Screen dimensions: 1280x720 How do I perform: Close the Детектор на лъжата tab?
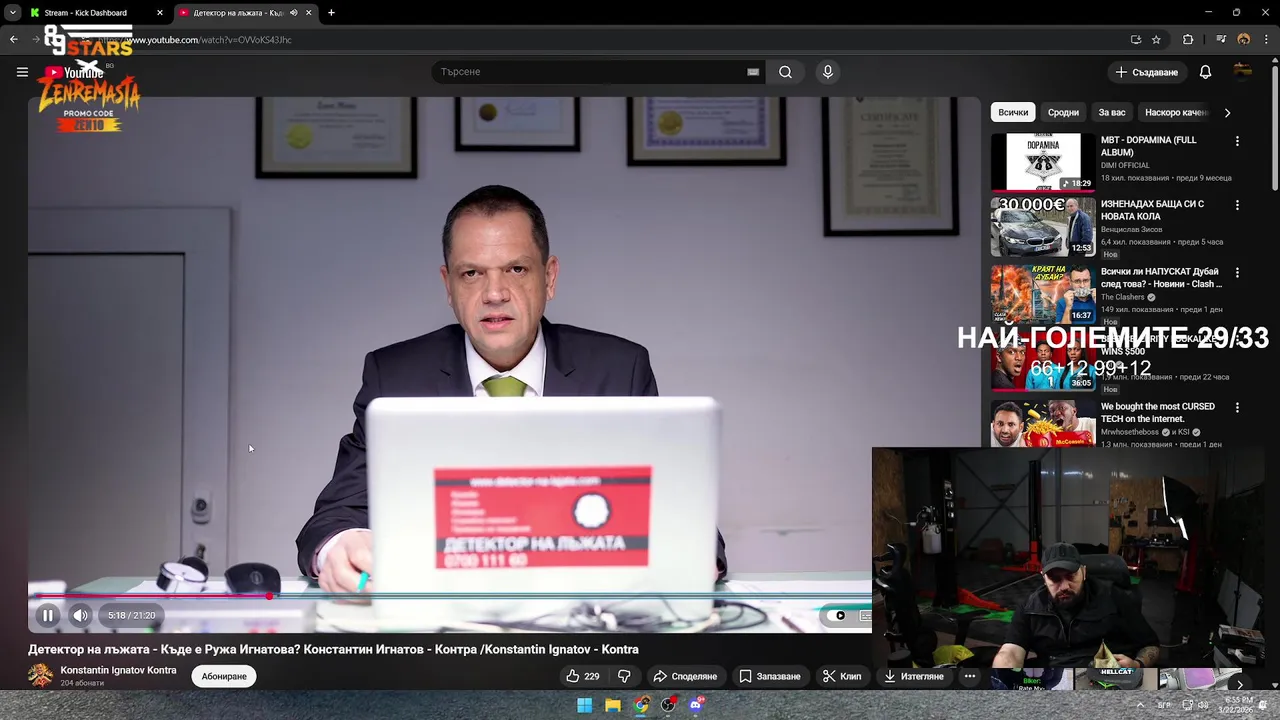[x=308, y=13]
